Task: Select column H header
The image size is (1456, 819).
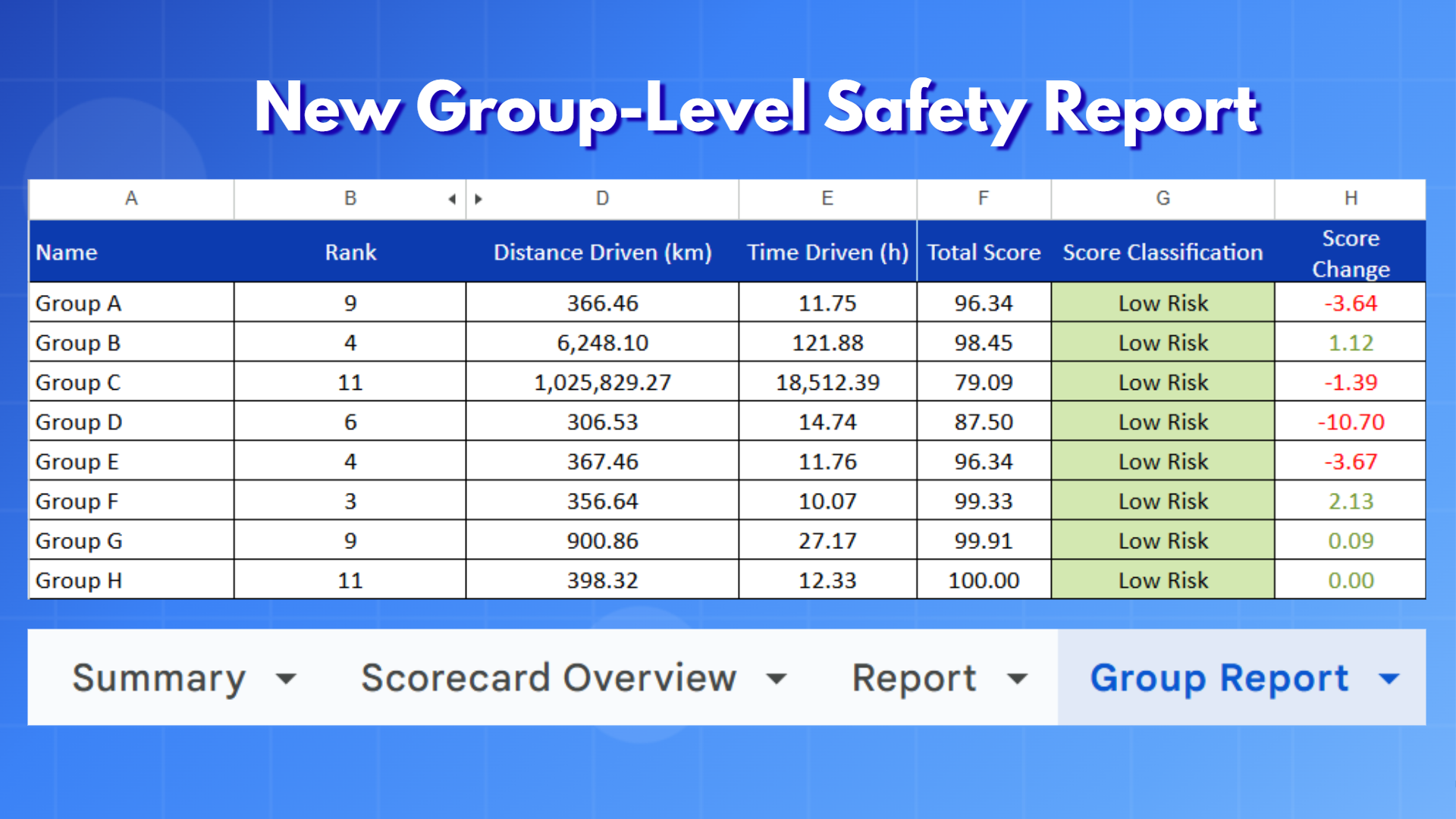Action: click(x=1351, y=199)
